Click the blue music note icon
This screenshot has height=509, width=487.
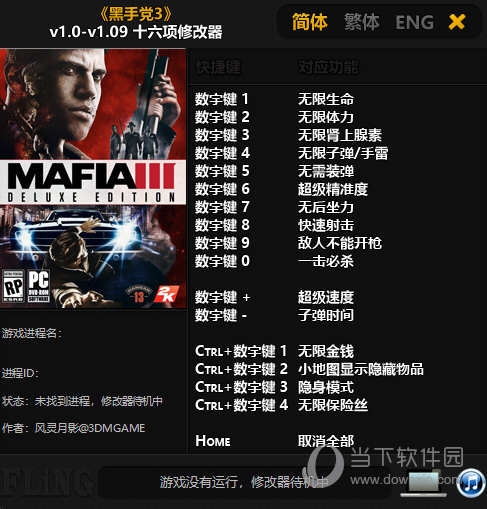point(471,483)
